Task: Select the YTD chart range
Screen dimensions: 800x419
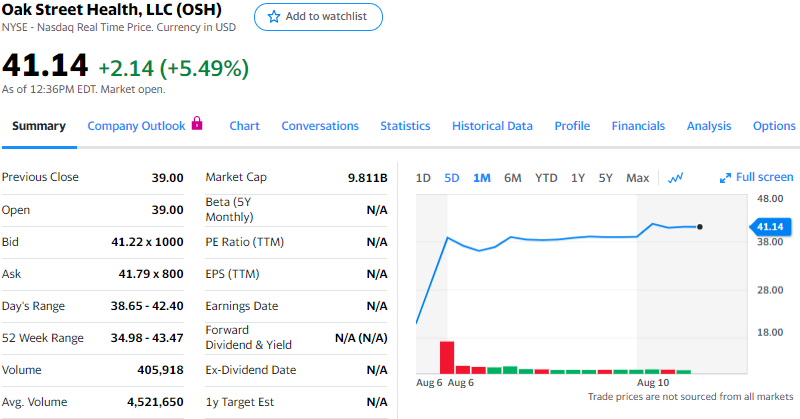Action: coord(546,178)
